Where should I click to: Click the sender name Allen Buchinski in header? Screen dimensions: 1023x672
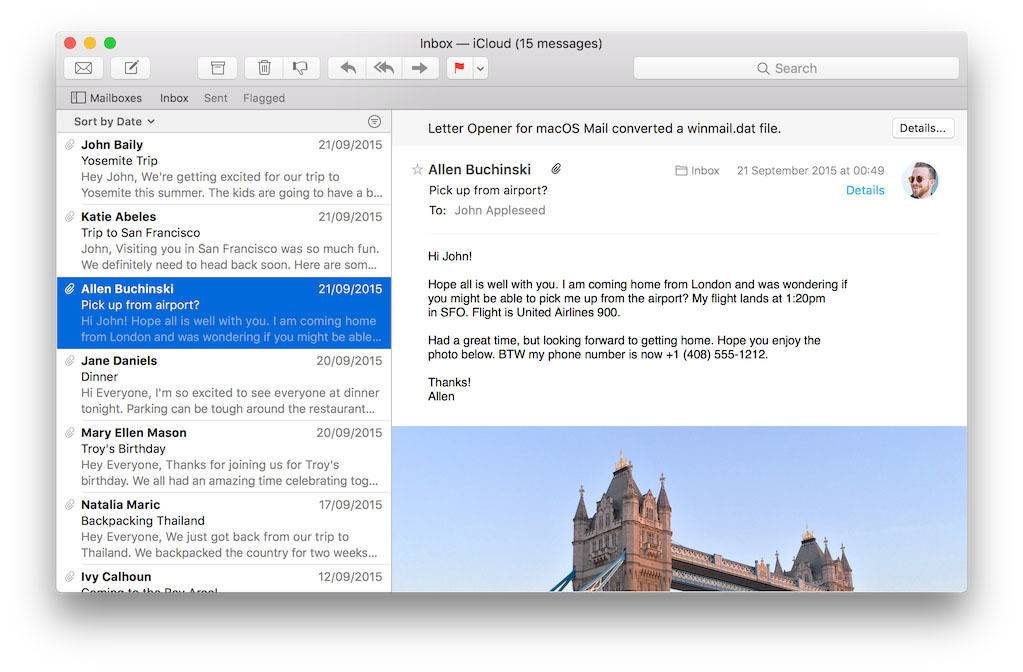coord(480,170)
